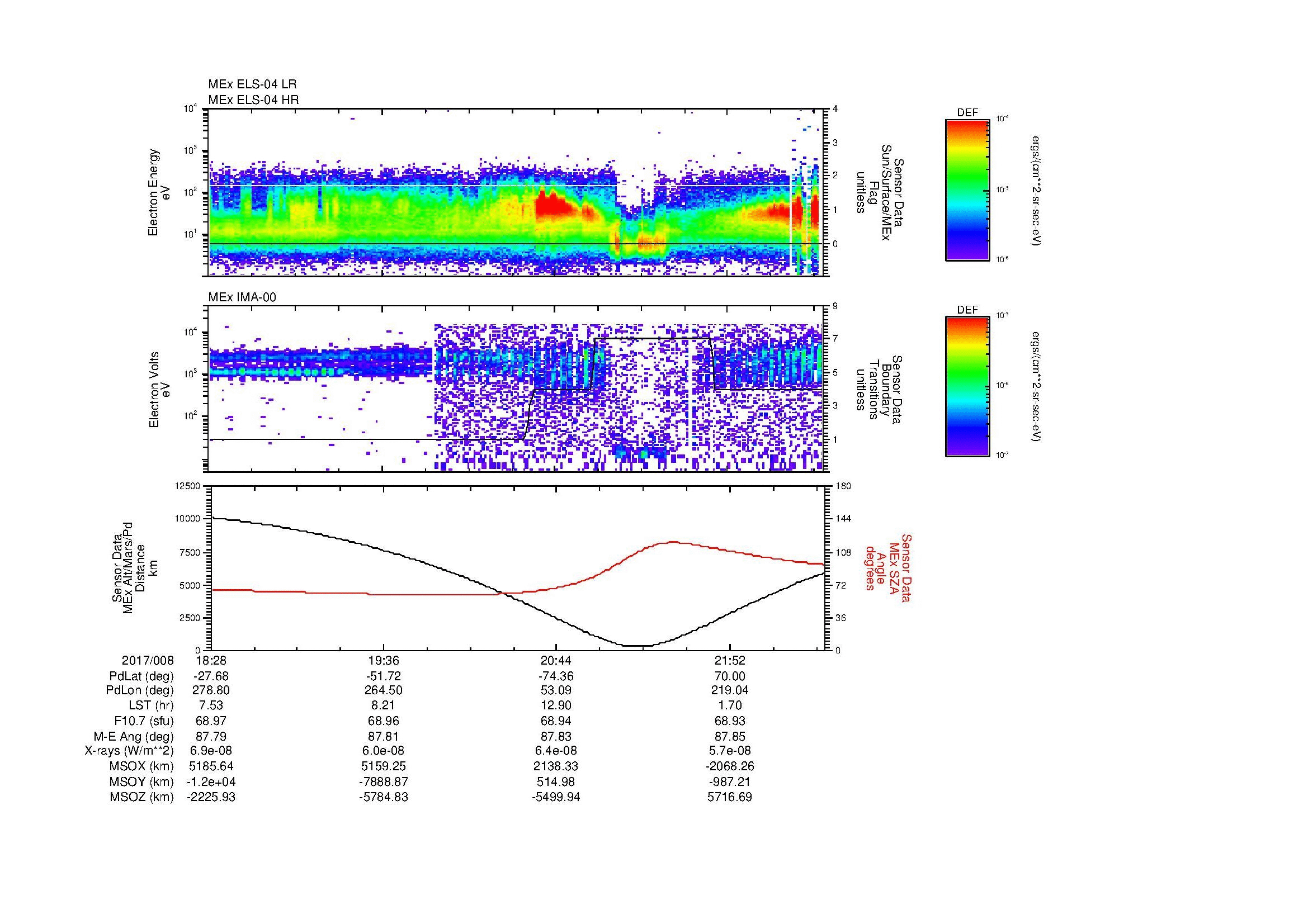
Task: Click the lower DEF color bar
Action: 967,387
